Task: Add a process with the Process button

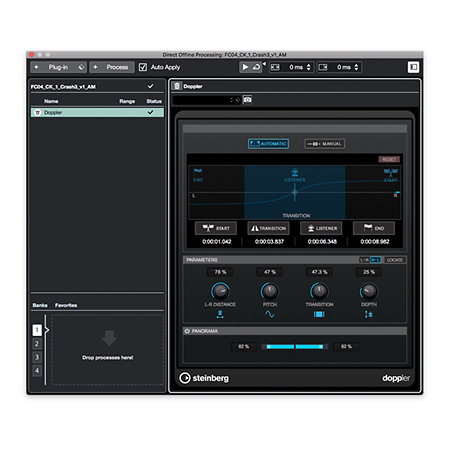Action: [112, 67]
